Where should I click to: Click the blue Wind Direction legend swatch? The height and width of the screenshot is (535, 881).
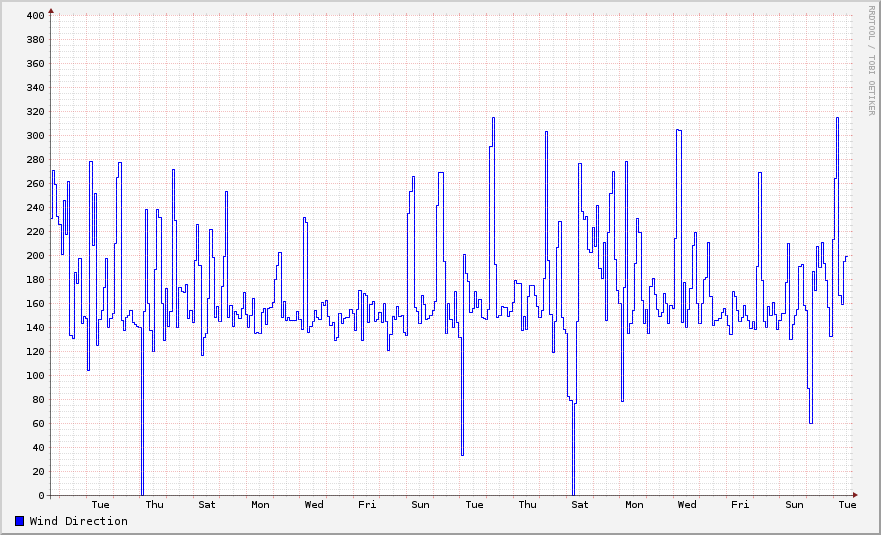pyautogui.click(x=20, y=521)
